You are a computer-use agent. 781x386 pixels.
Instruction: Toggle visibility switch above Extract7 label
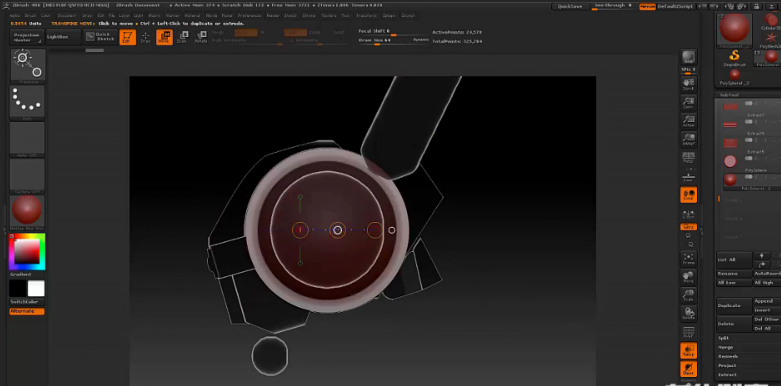pyautogui.click(x=748, y=104)
